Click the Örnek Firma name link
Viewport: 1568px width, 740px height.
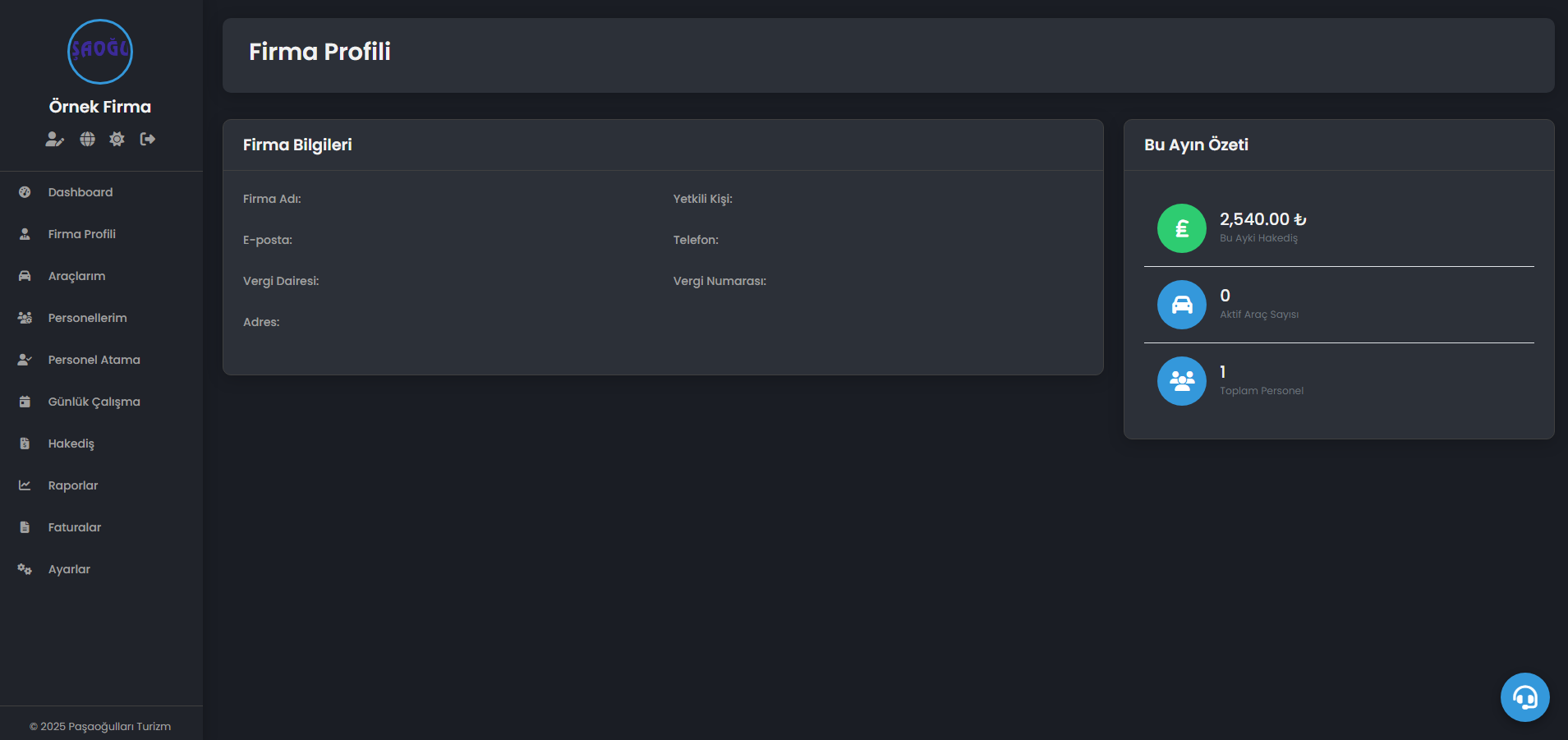(x=100, y=107)
